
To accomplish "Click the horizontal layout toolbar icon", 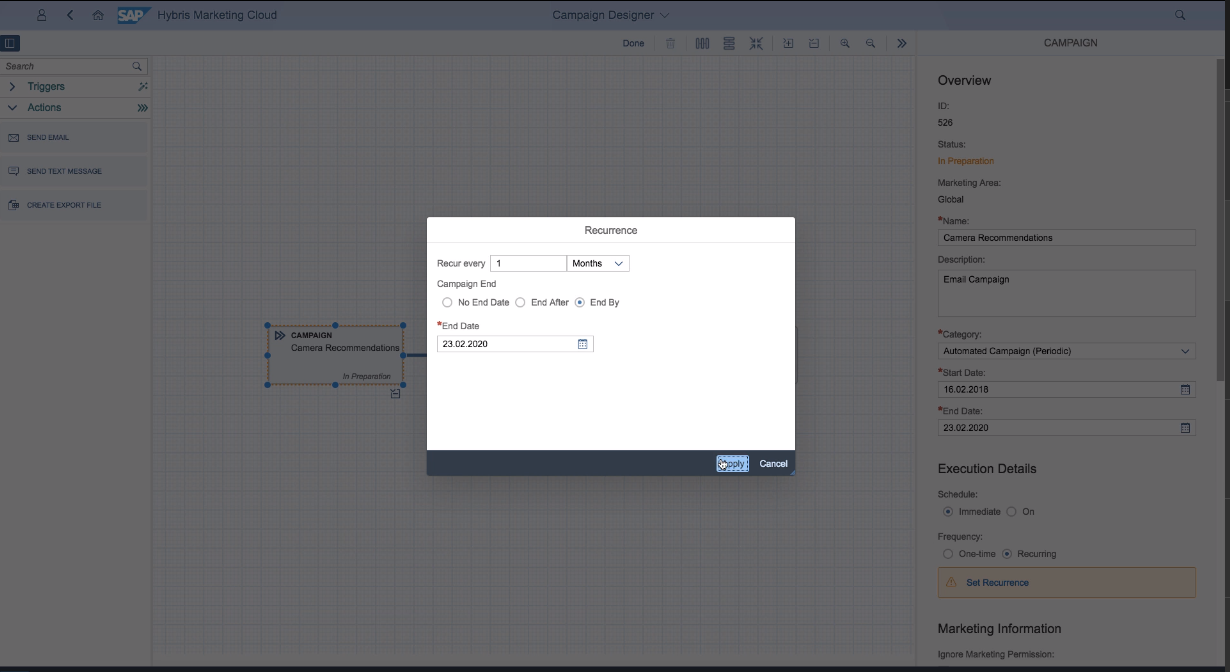I will click(x=702, y=43).
